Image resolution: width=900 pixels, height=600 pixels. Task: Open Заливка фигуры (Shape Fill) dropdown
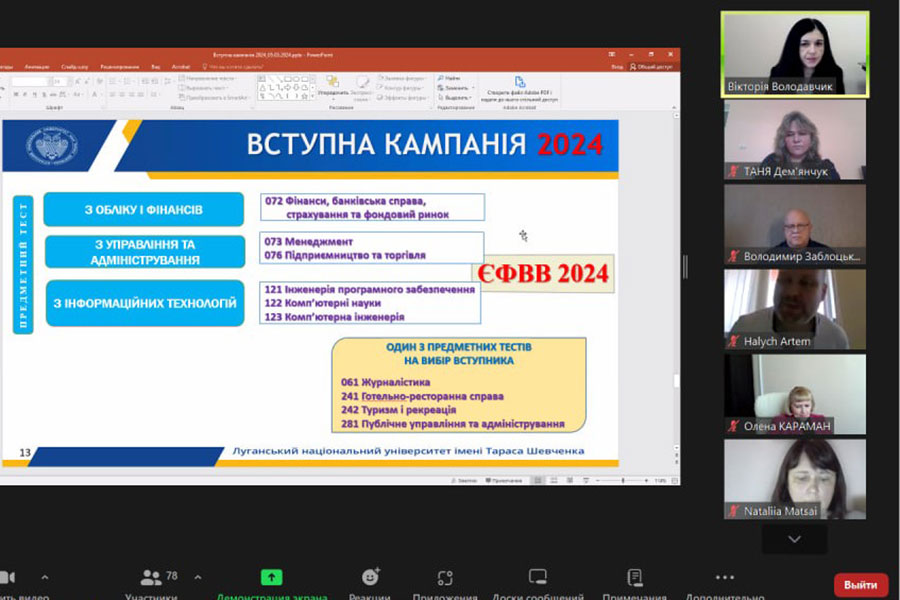click(x=402, y=78)
